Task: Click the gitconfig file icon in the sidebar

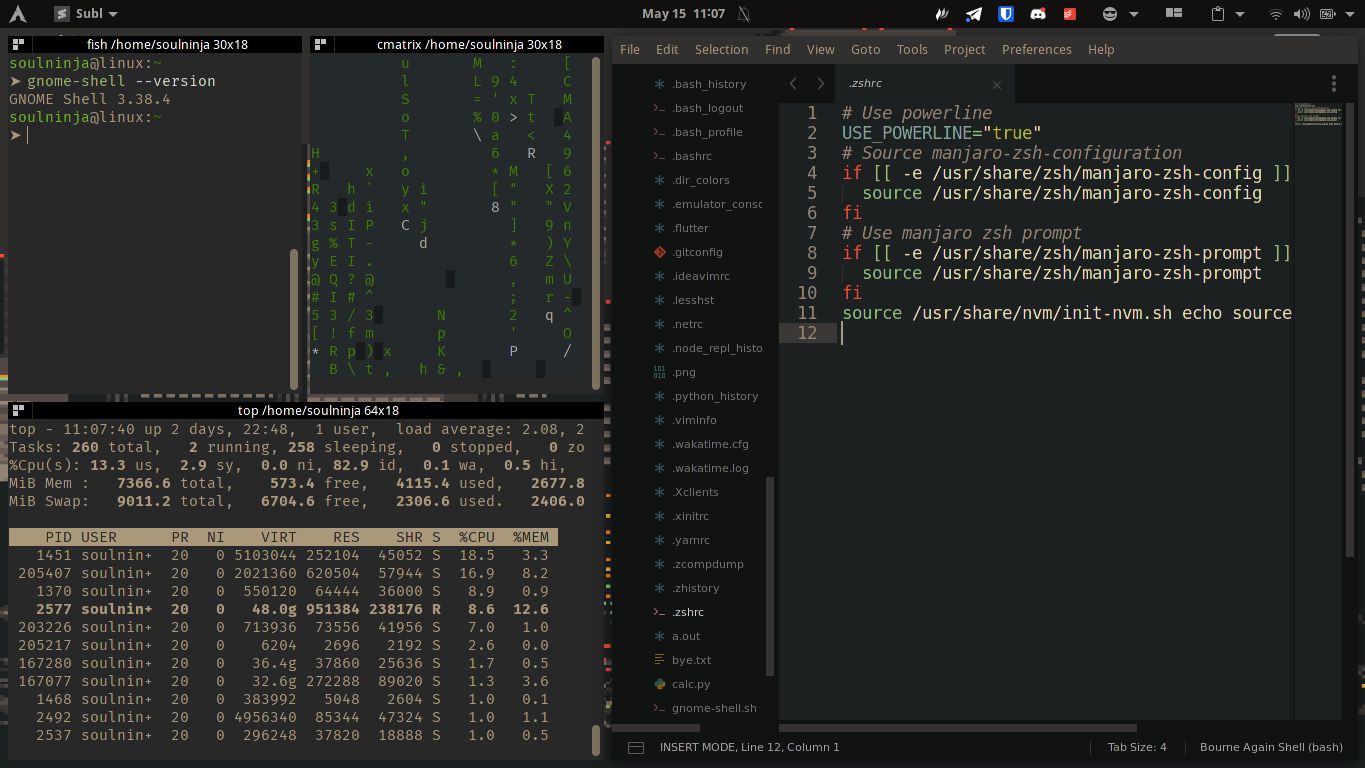Action: (658, 252)
